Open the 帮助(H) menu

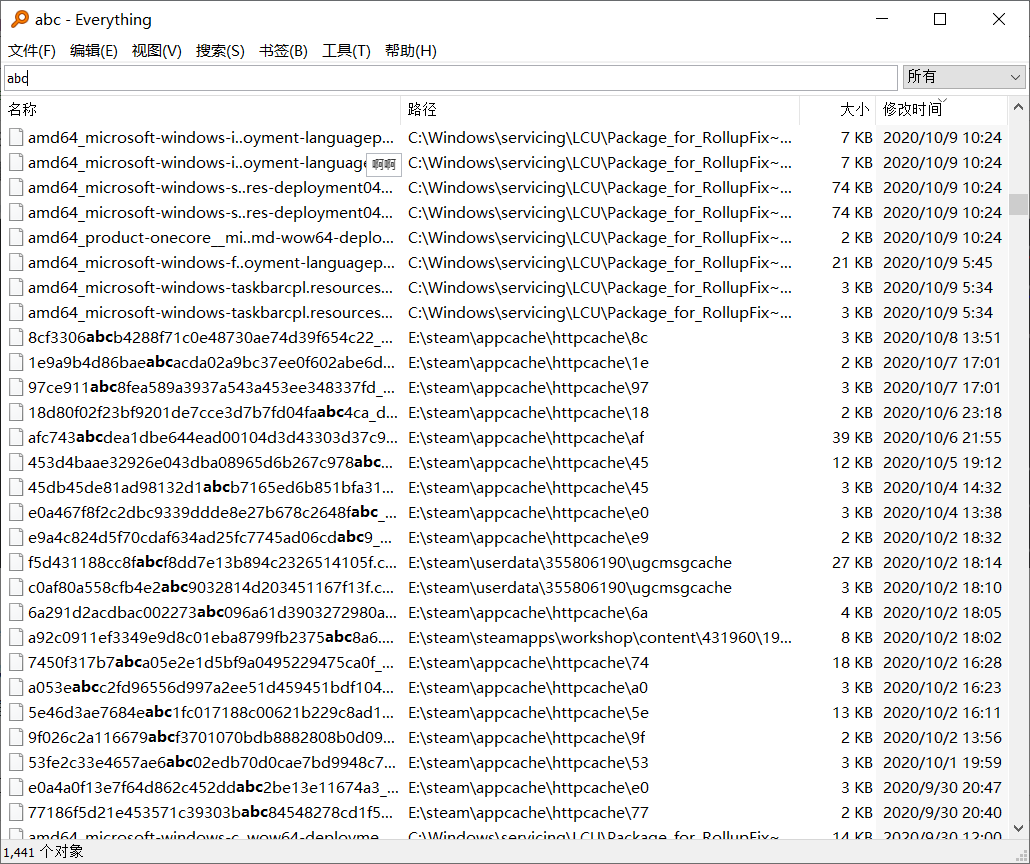[411, 51]
